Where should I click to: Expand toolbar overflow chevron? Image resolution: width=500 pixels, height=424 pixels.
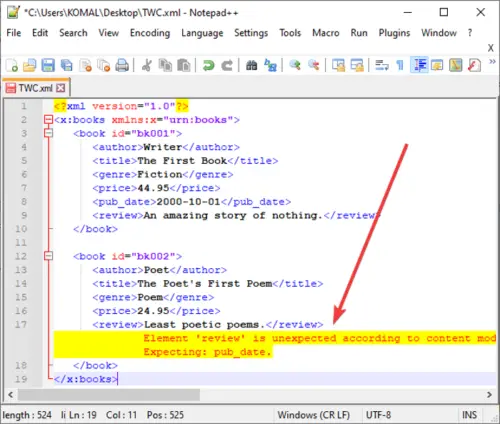(x=492, y=62)
